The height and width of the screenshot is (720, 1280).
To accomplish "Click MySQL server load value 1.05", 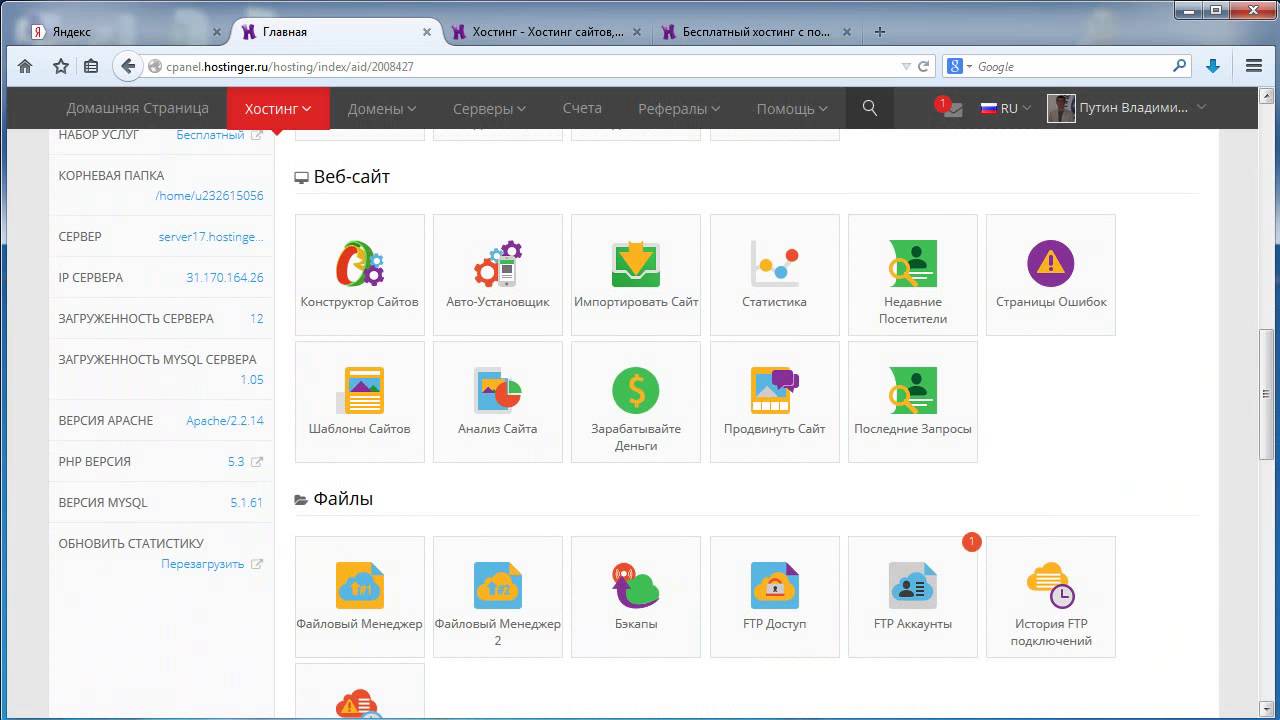I will tap(252, 380).
